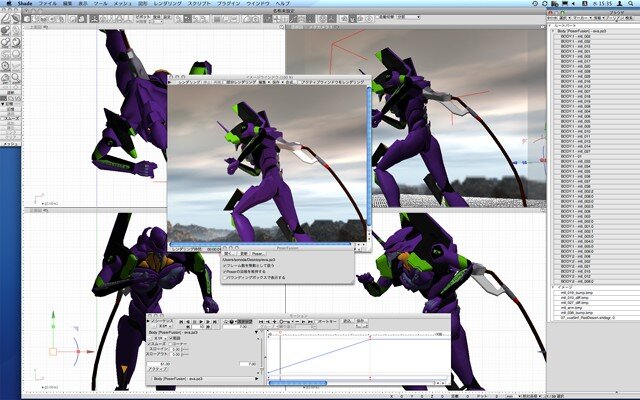Toggle Poserの法線 checkbox in PoserFusion window
This screenshot has height=400, width=640.
[x=224, y=272]
